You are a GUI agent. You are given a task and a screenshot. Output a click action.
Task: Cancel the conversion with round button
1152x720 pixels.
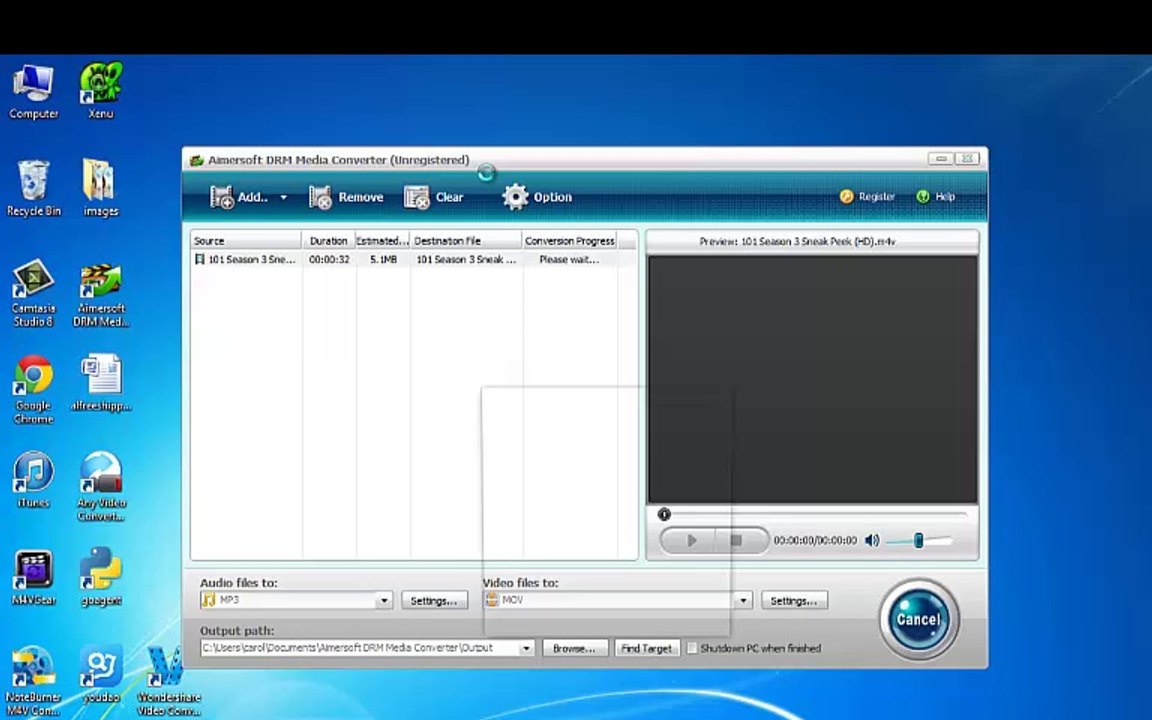pos(918,619)
